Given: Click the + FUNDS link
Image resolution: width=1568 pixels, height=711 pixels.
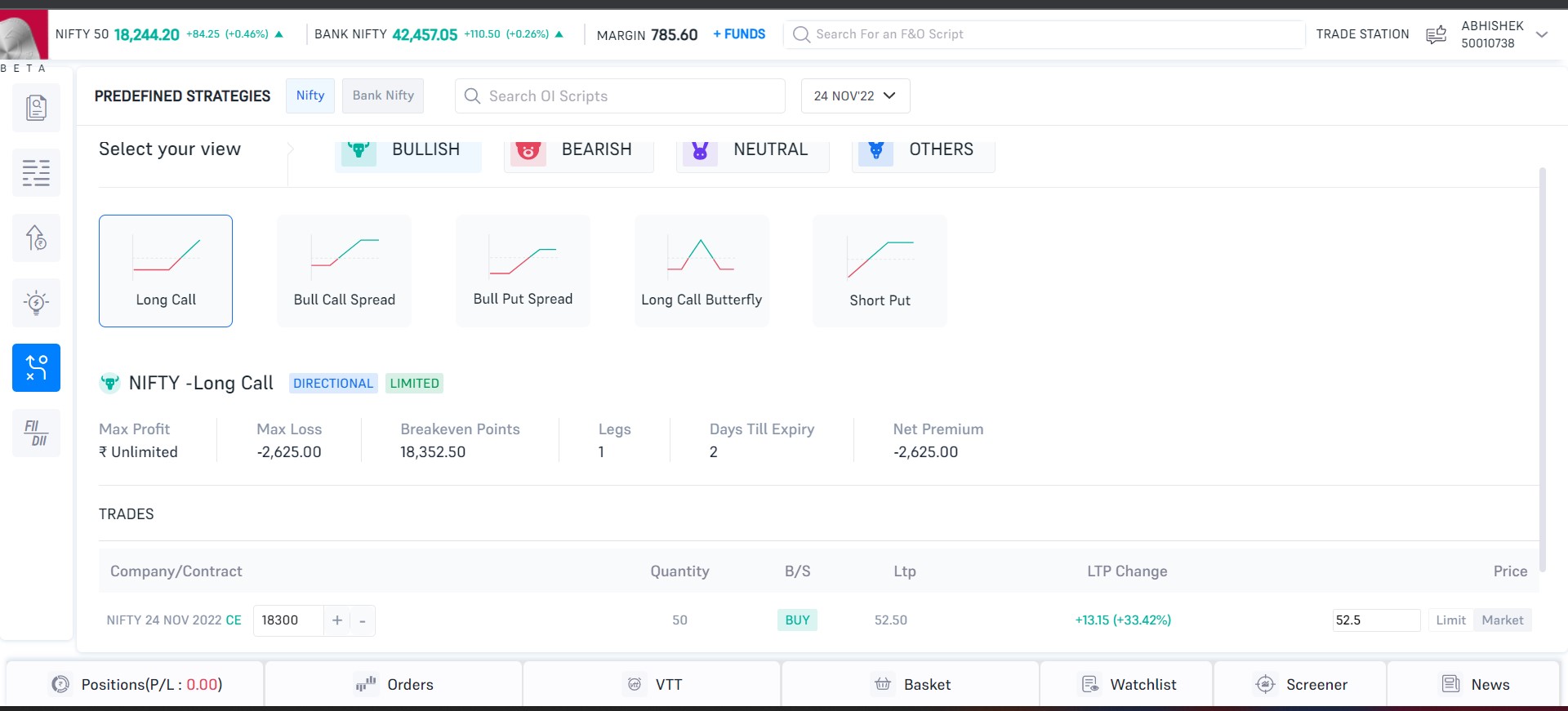Looking at the screenshot, I should (x=739, y=34).
